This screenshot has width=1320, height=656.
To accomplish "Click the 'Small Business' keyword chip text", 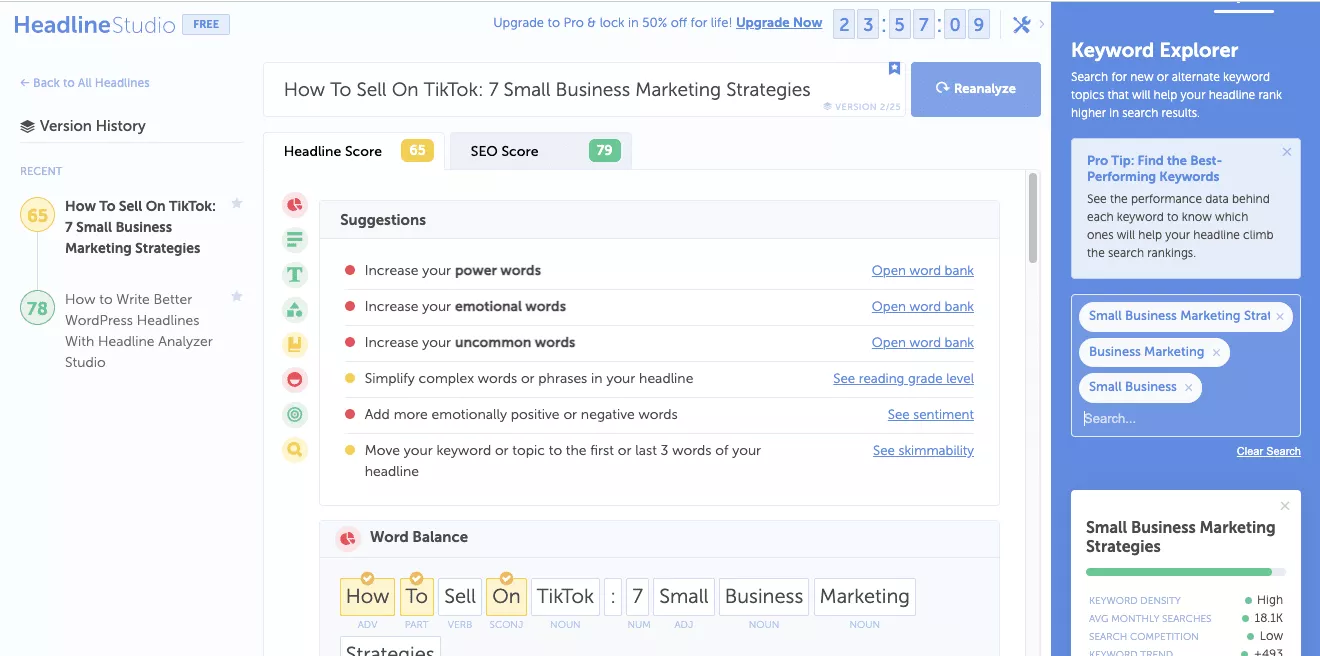I will point(1133,387).
